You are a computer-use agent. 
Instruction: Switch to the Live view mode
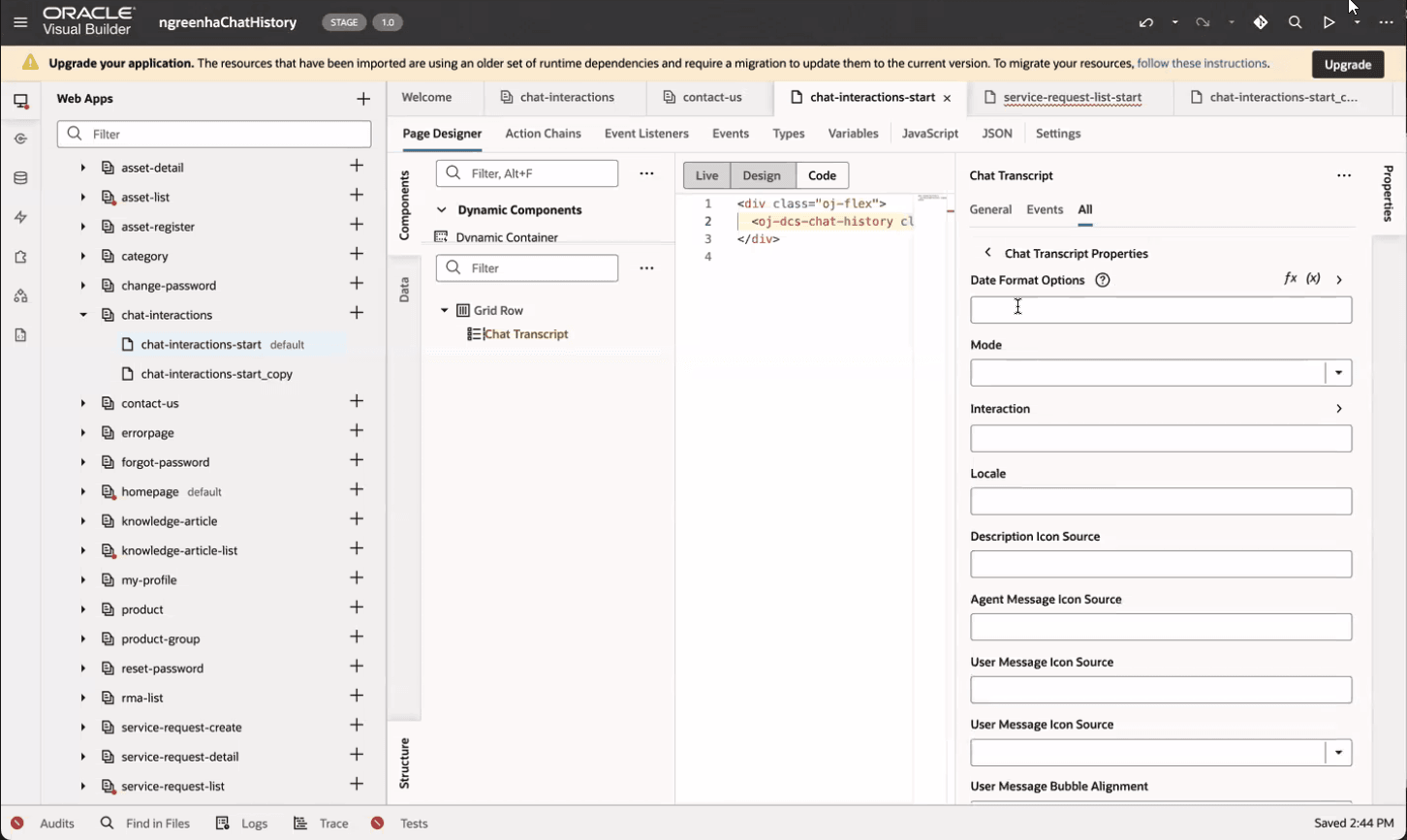[706, 175]
